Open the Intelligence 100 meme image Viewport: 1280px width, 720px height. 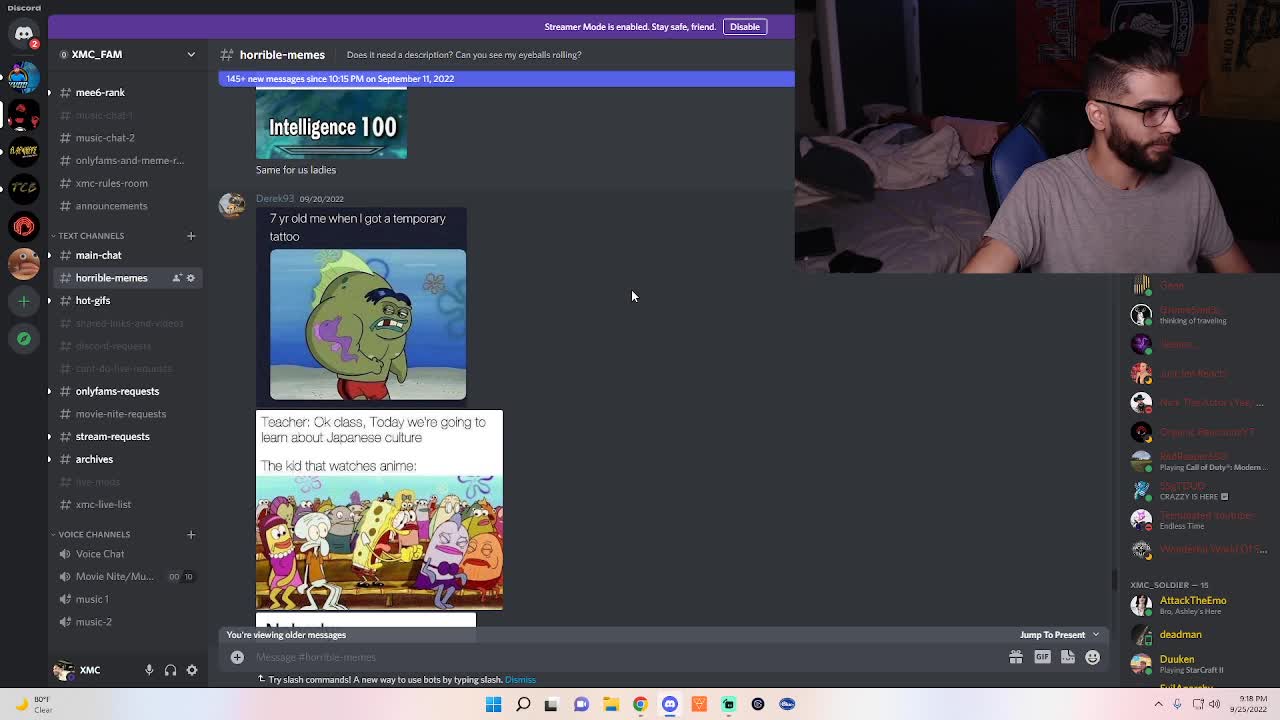click(x=331, y=123)
